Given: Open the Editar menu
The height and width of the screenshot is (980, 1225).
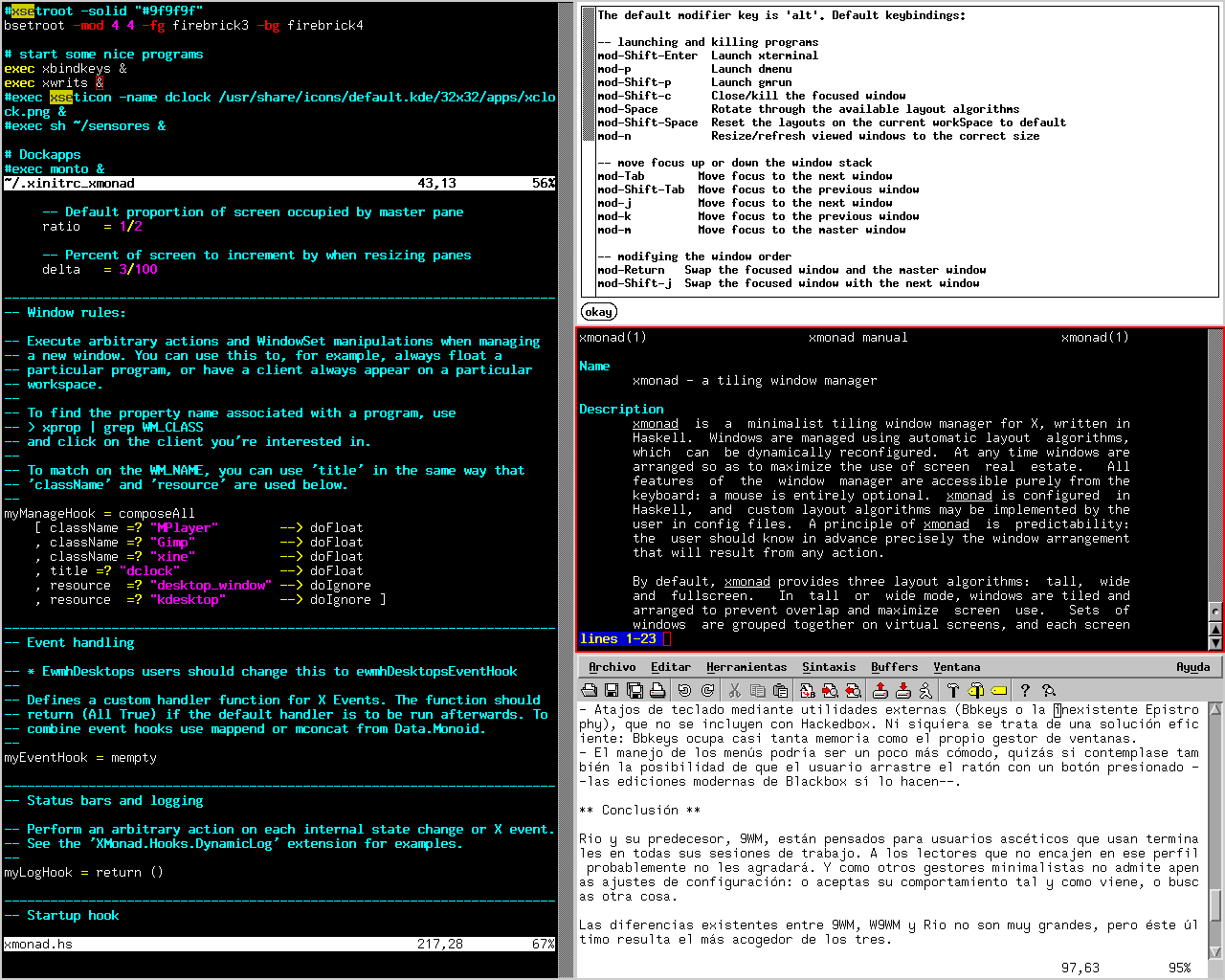Looking at the screenshot, I should coord(670,667).
